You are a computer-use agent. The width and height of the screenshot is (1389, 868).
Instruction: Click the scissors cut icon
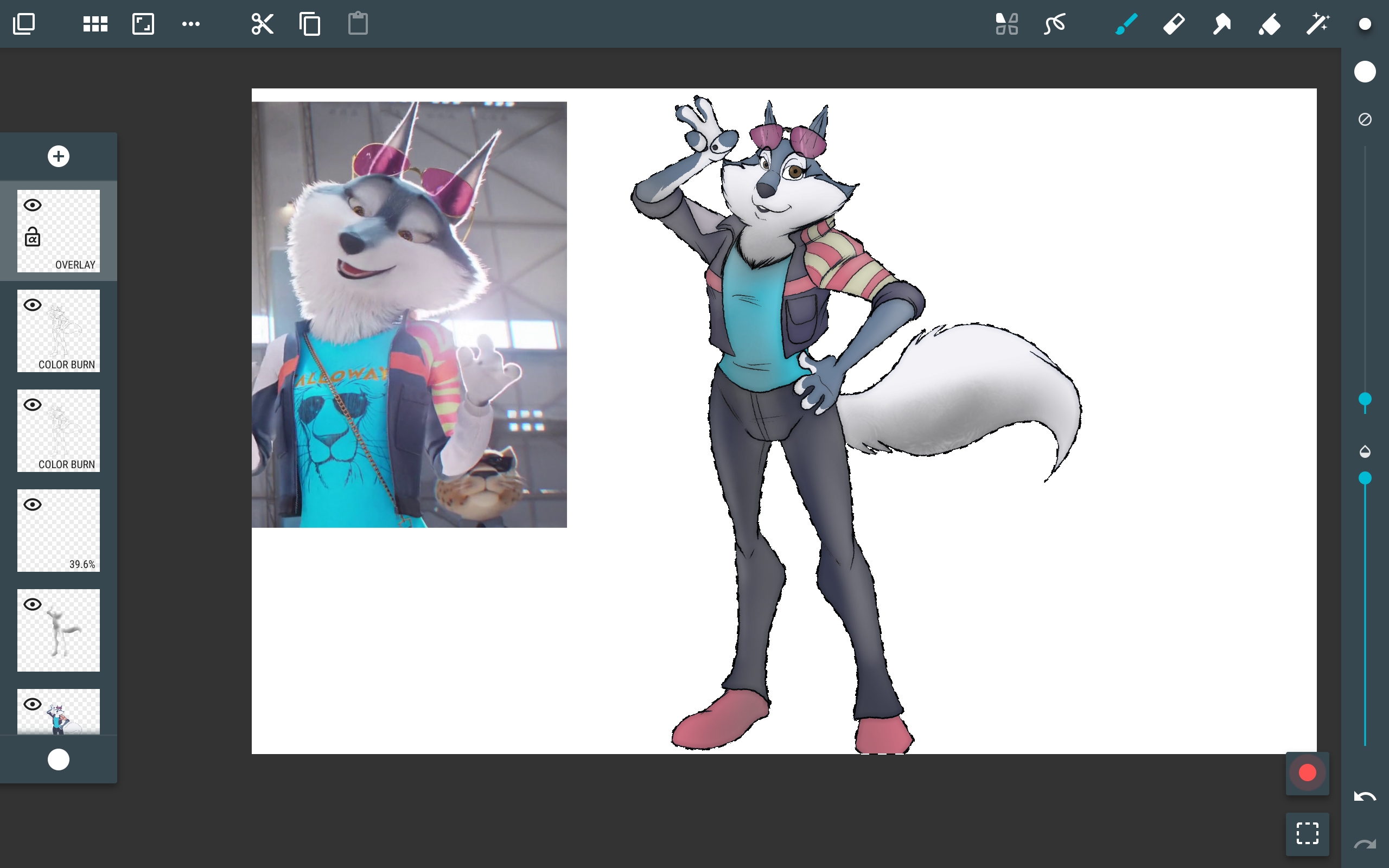(262, 24)
